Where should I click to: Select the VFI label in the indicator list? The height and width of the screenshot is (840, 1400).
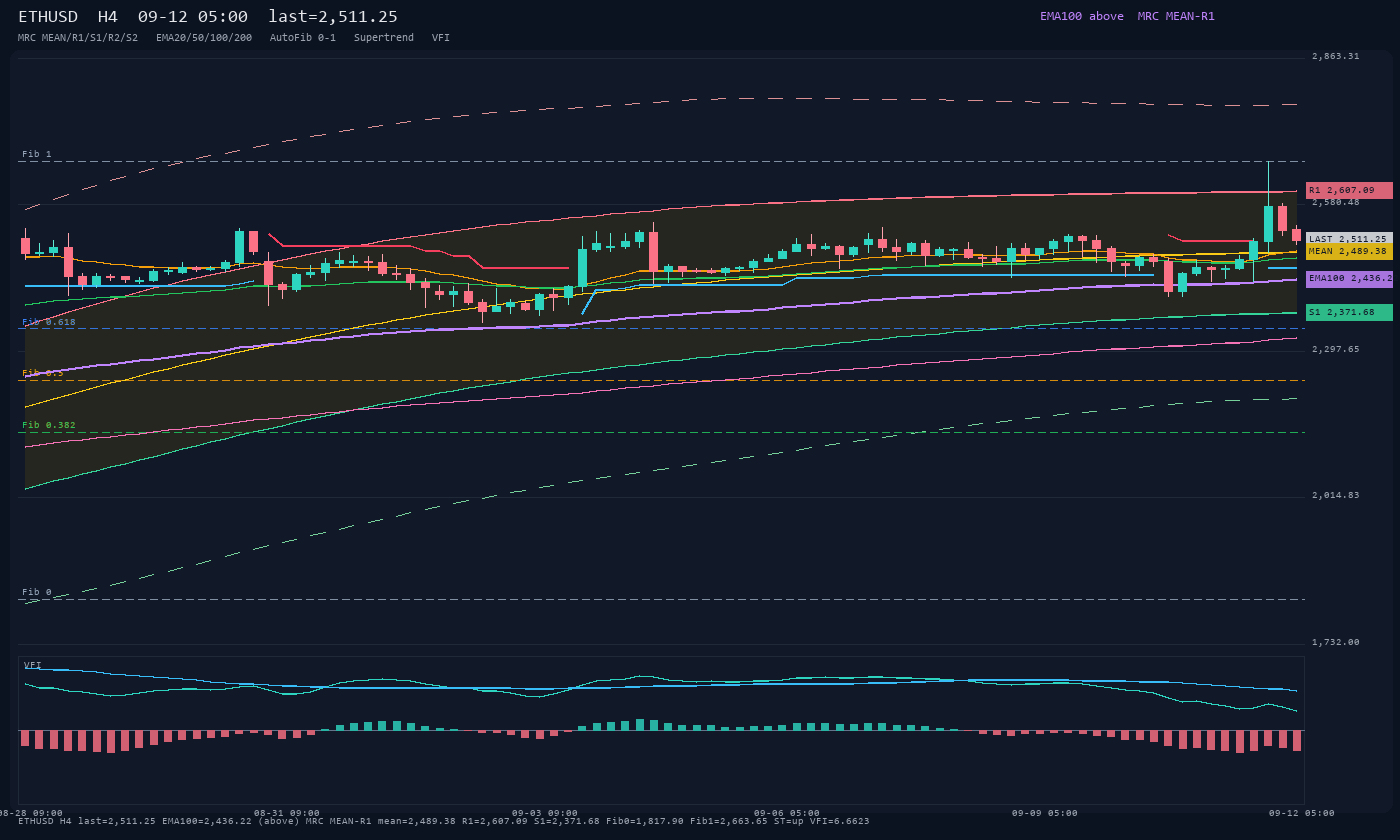[x=441, y=38]
